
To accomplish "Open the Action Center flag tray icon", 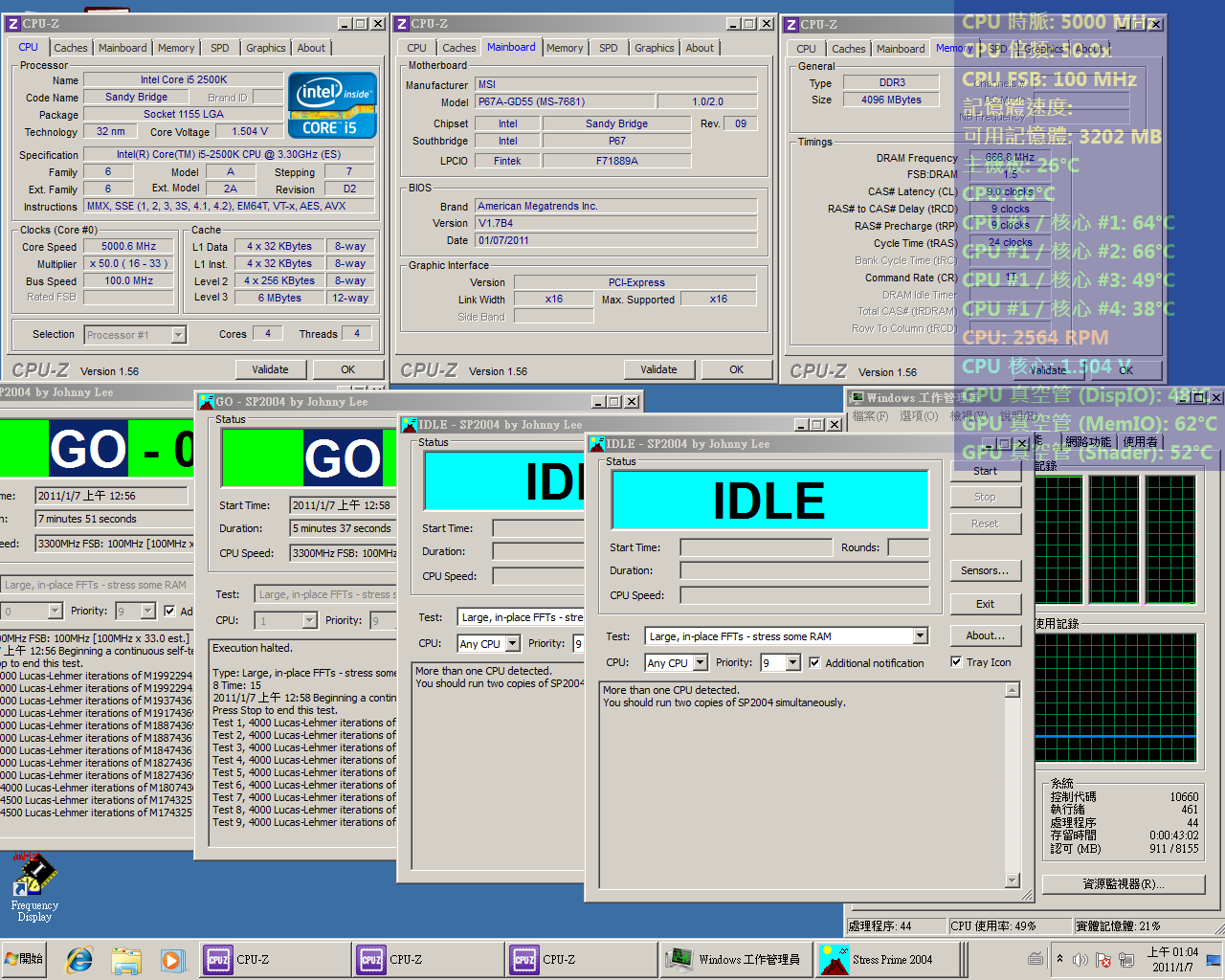I will pos(1102,960).
